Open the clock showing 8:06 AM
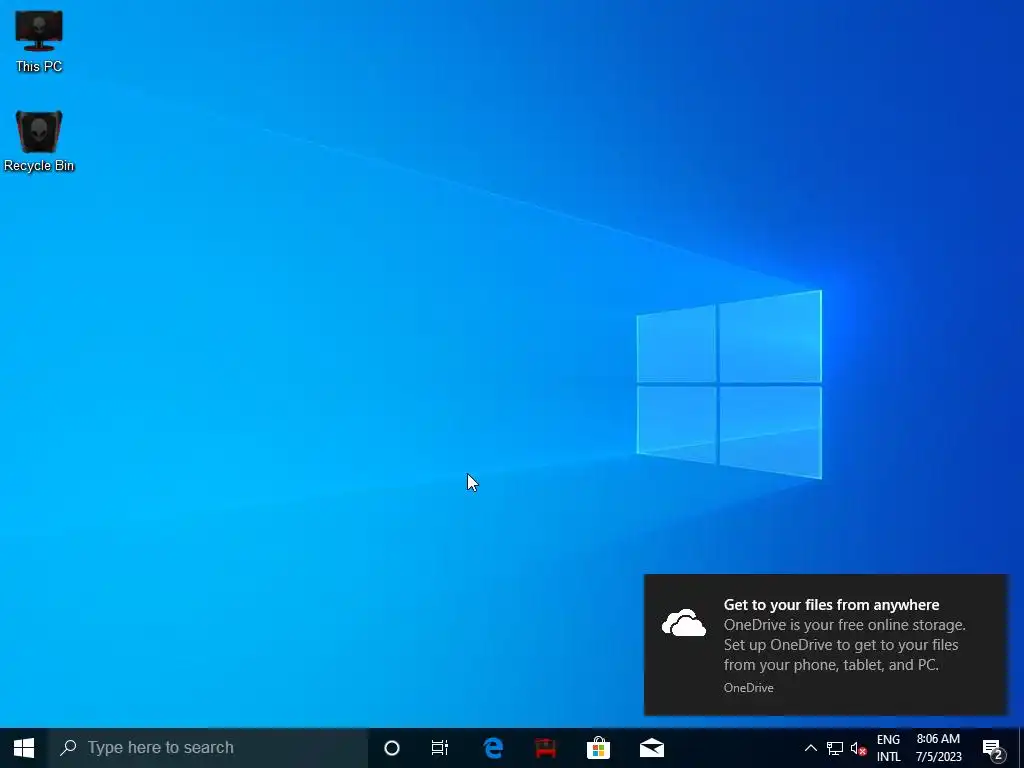The height and width of the screenshot is (768, 1024). (938, 748)
